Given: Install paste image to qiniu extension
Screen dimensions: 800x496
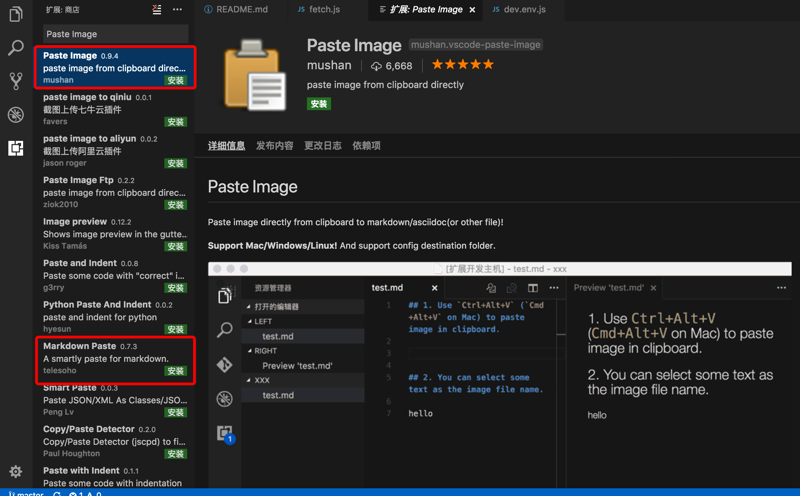Looking at the screenshot, I should pos(176,122).
